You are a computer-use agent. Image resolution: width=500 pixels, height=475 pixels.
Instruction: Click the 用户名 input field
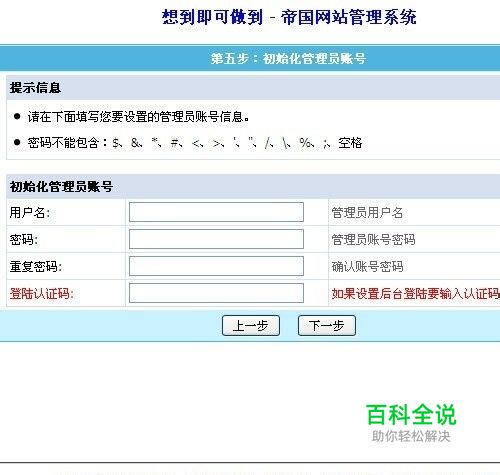pyautogui.click(x=216, y=212)
